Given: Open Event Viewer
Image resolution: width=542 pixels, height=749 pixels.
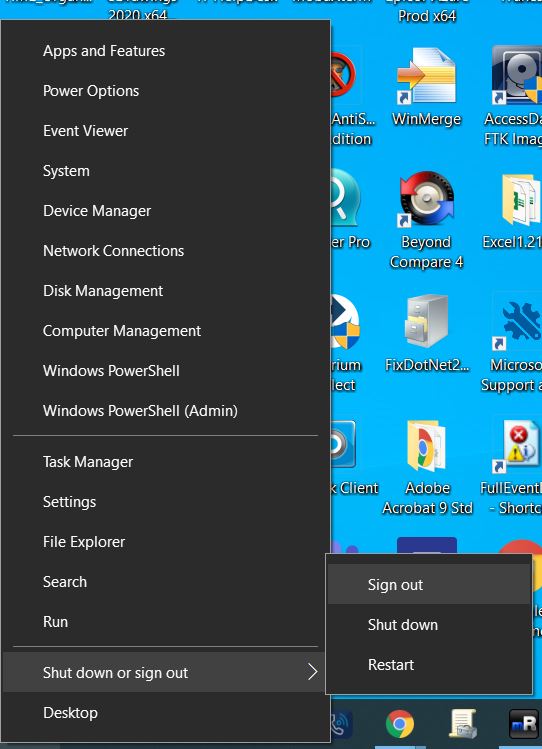Looking at the screenshot, I should 165,131.
